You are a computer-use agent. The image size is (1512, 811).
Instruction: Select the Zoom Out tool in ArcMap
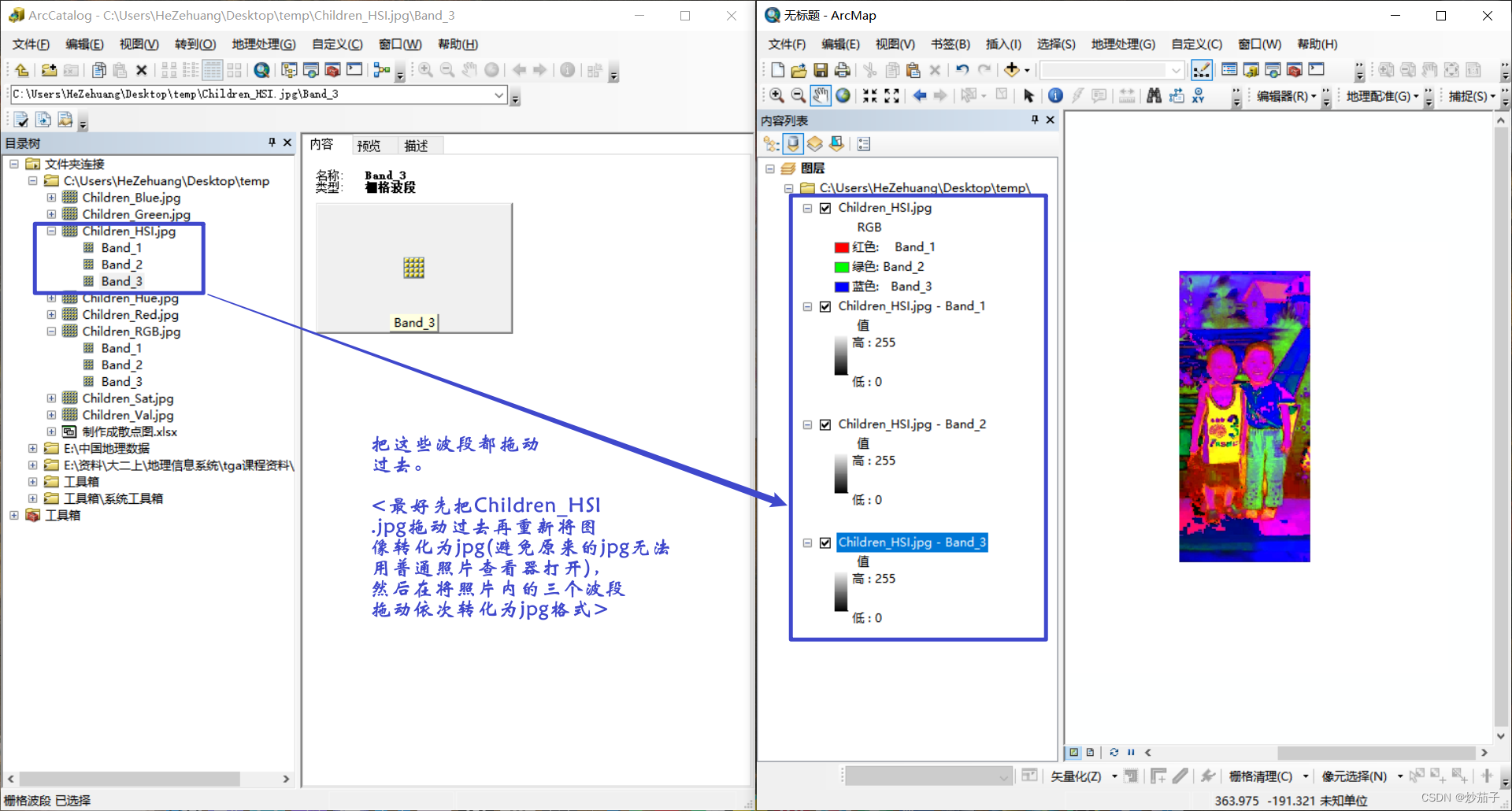[x=799, y=95]
